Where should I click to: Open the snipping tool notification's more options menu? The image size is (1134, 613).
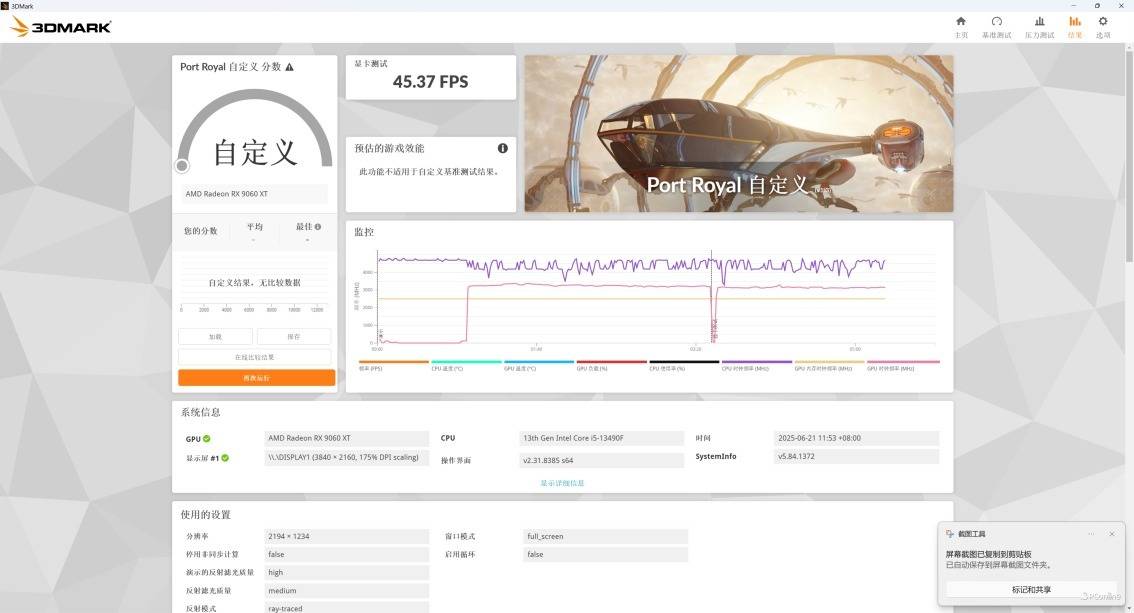click(1091, 534)
